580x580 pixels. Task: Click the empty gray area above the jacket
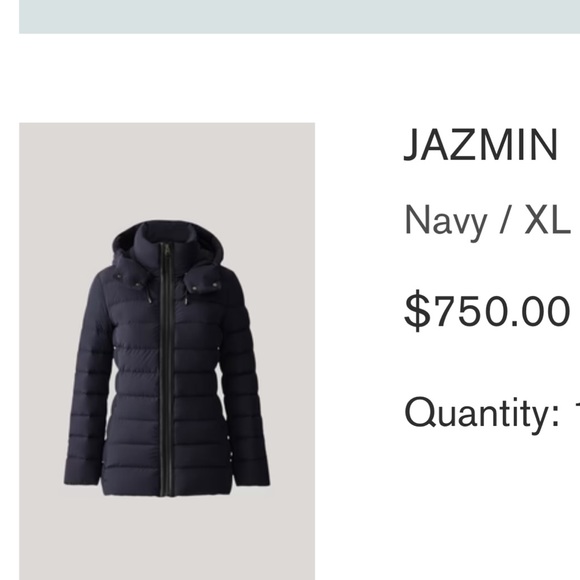167,170
